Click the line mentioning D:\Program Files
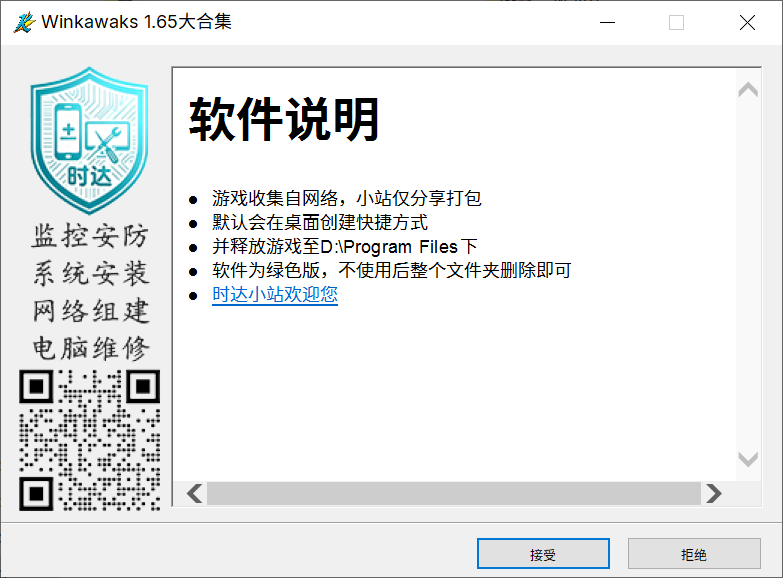783x578 pixels. tap(345, 246)
